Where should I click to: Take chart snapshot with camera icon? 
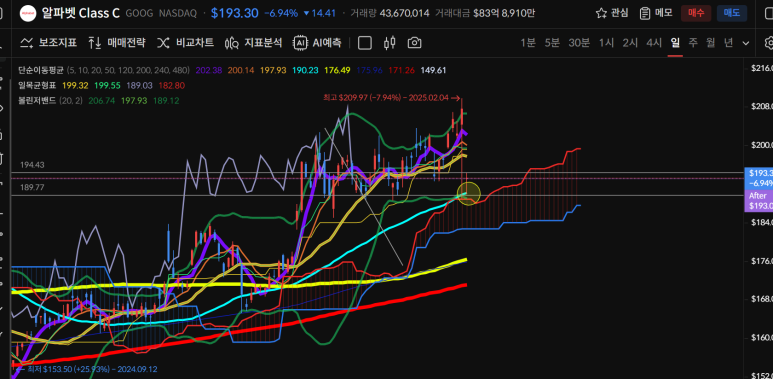[x=415, y=43]
